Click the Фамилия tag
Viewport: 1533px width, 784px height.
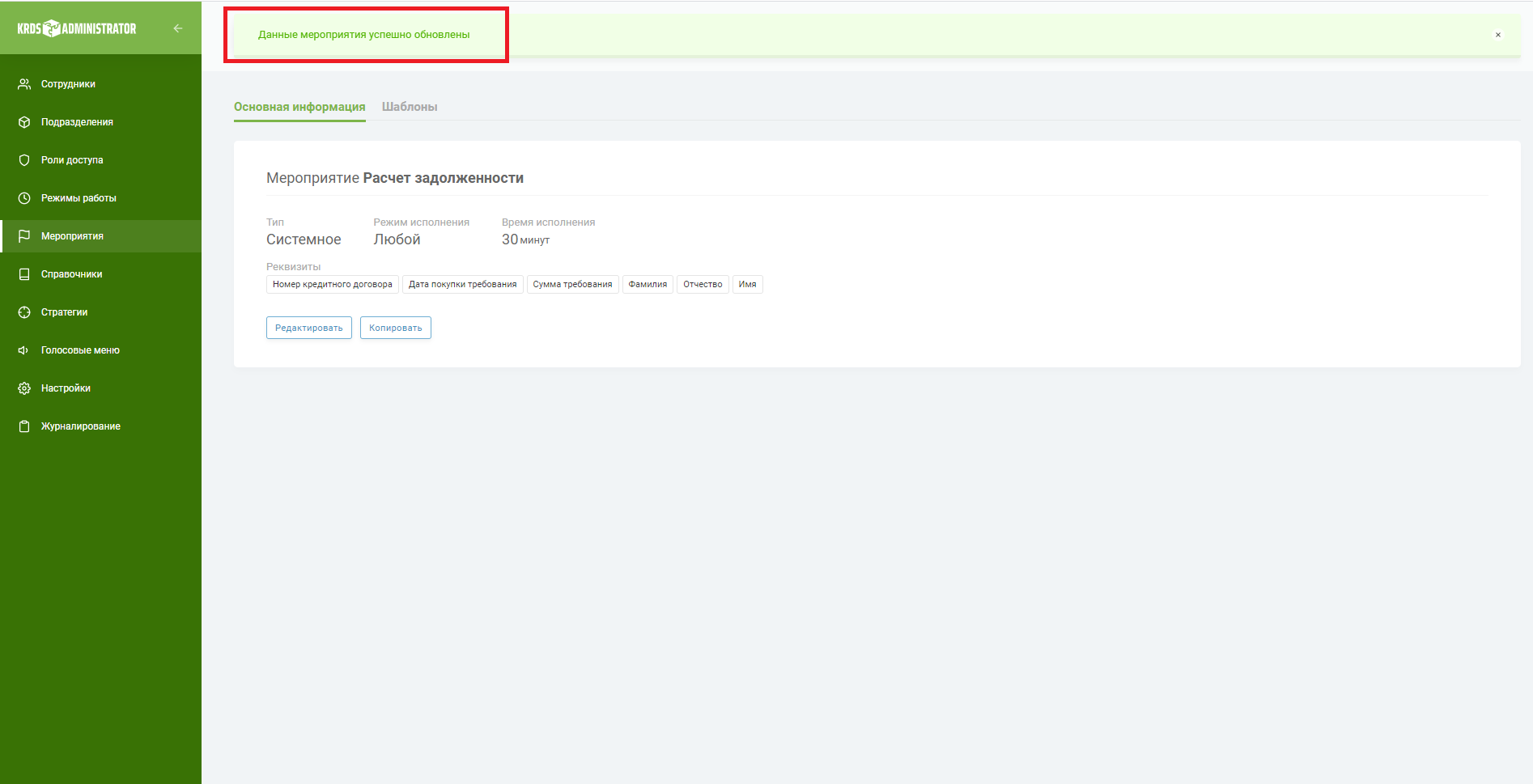(x=648, y=284)
